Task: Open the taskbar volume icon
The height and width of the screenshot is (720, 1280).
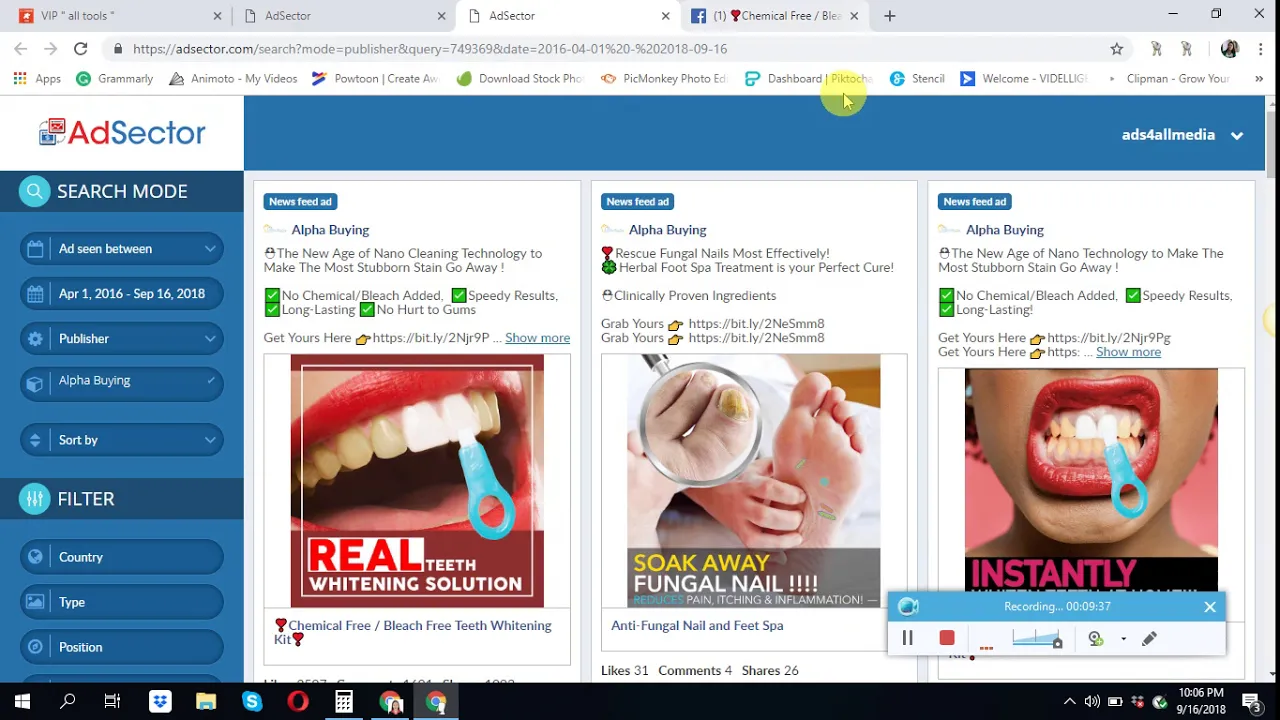Action: coord(1092,702)
